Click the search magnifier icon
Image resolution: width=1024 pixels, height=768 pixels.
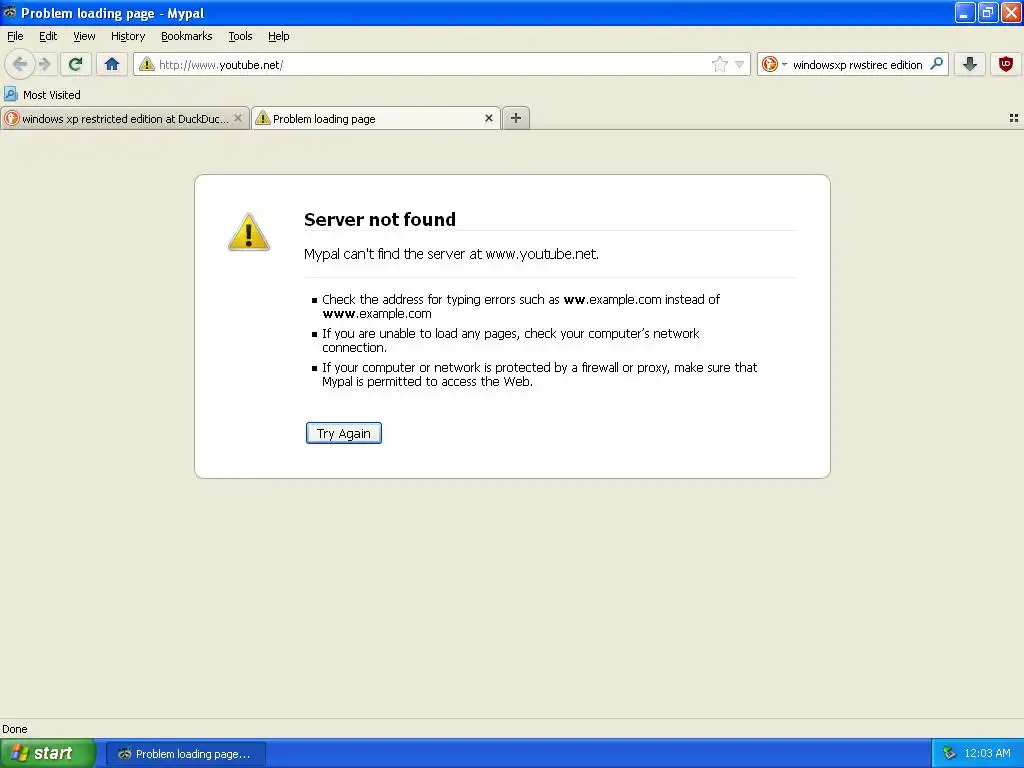936,64
